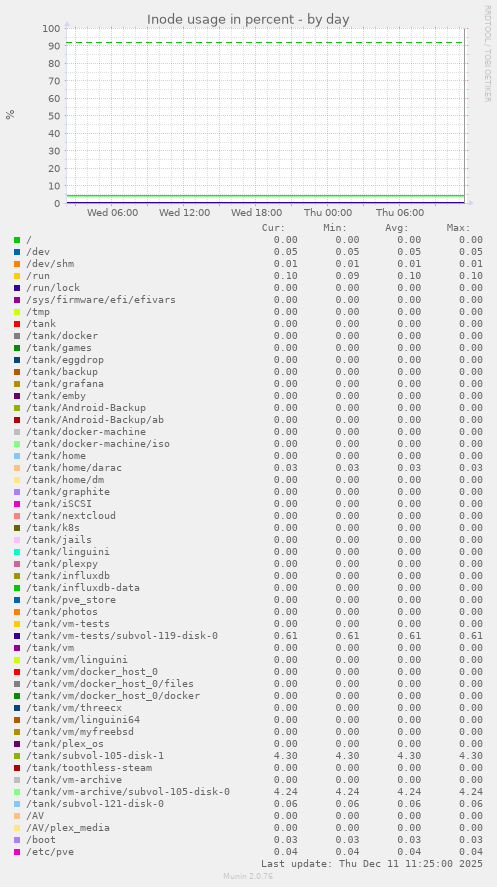
Task: Click the 100 y-axis label
Action: pyautogui.click(x=53, y=28)
